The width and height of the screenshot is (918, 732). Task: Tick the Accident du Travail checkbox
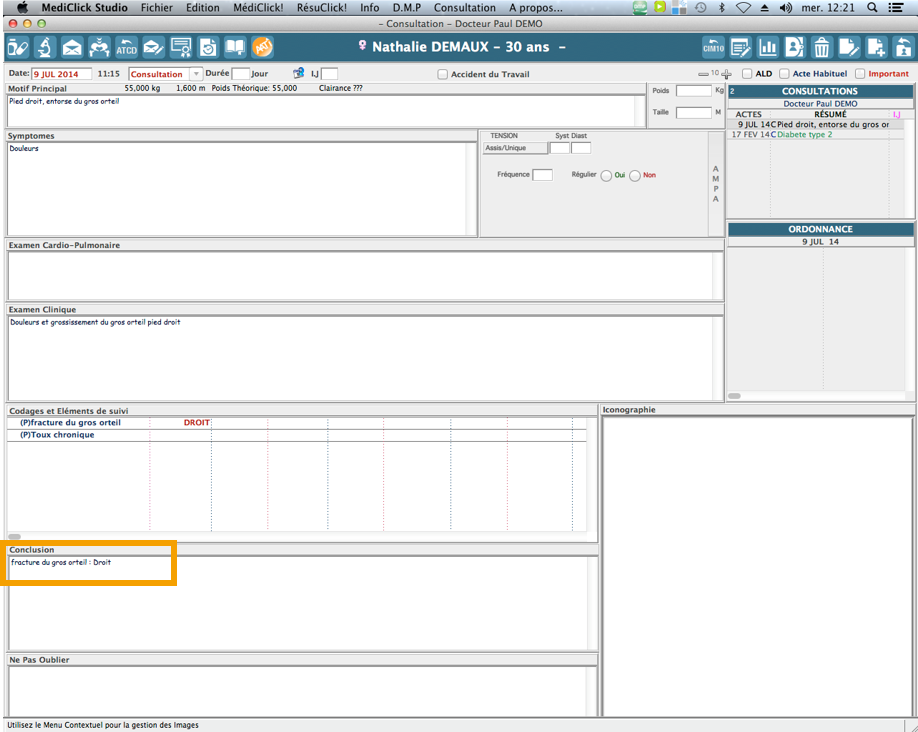click(x=443, y=74)
